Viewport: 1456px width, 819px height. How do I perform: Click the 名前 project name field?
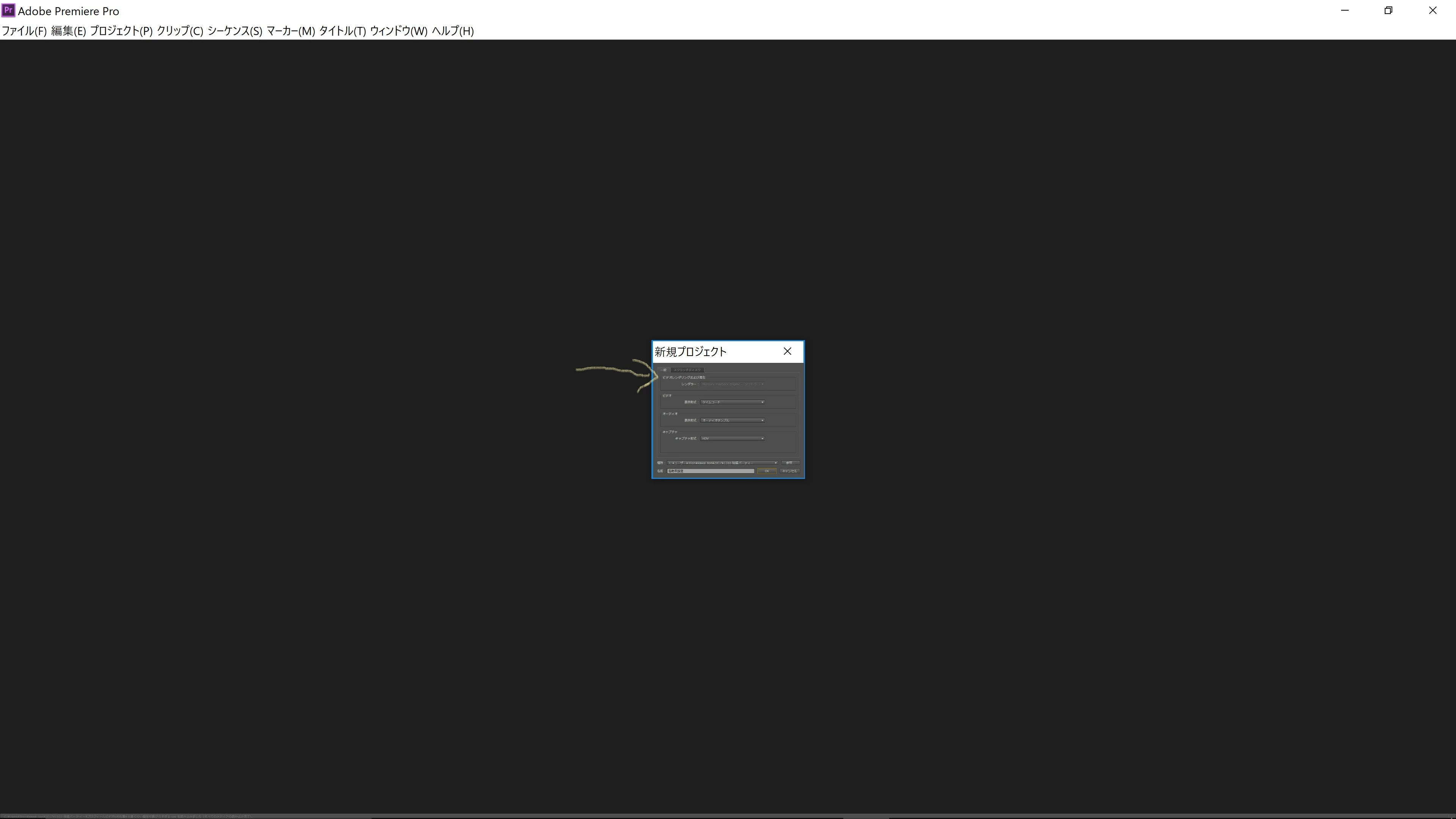710,471
